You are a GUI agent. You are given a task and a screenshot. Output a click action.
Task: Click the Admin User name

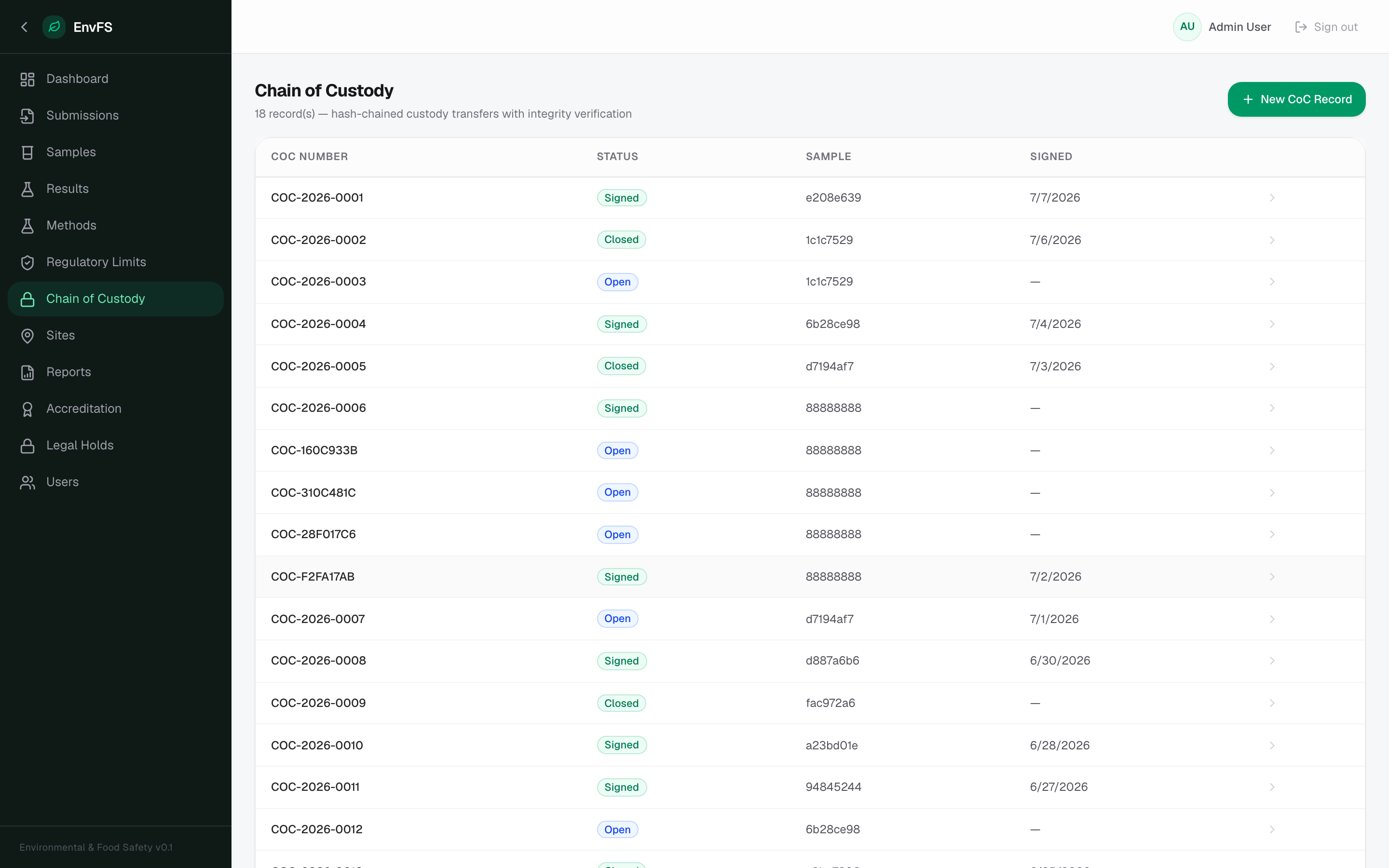1239,27
